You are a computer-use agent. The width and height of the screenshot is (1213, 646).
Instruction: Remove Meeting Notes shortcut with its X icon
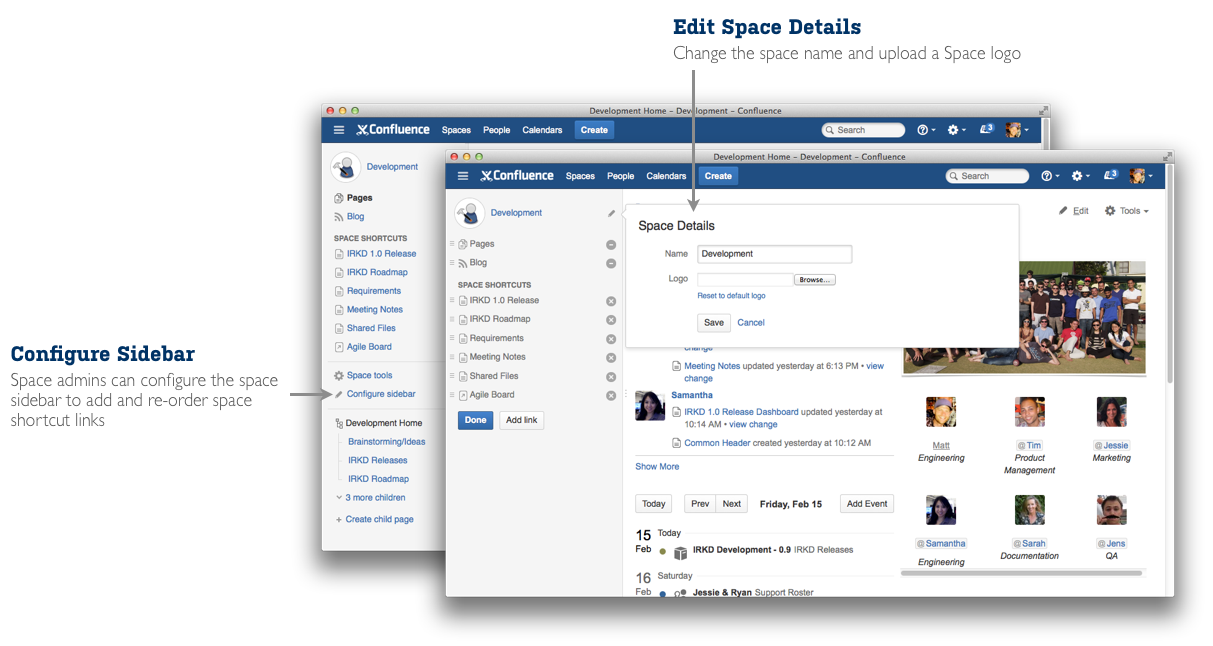click(611, 358)
